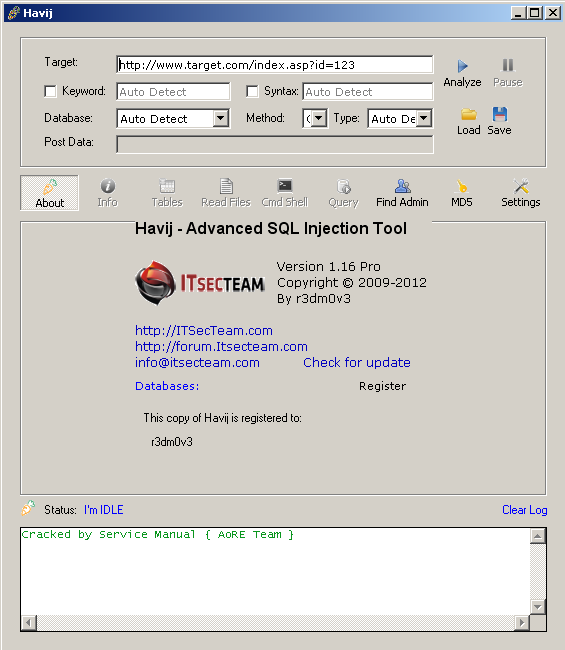The height and width of the screenshot is (650, 565).
Task: Open the Read Files tab
Action: 226,193
